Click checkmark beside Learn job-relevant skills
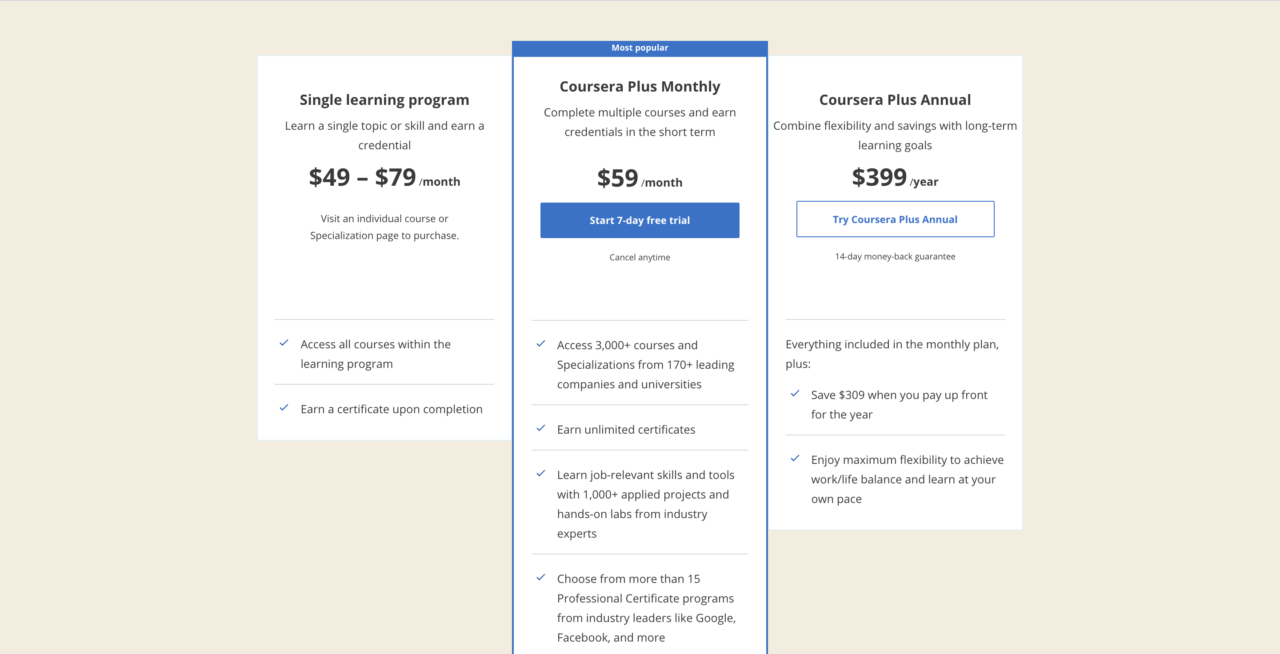 pos(541,474)
